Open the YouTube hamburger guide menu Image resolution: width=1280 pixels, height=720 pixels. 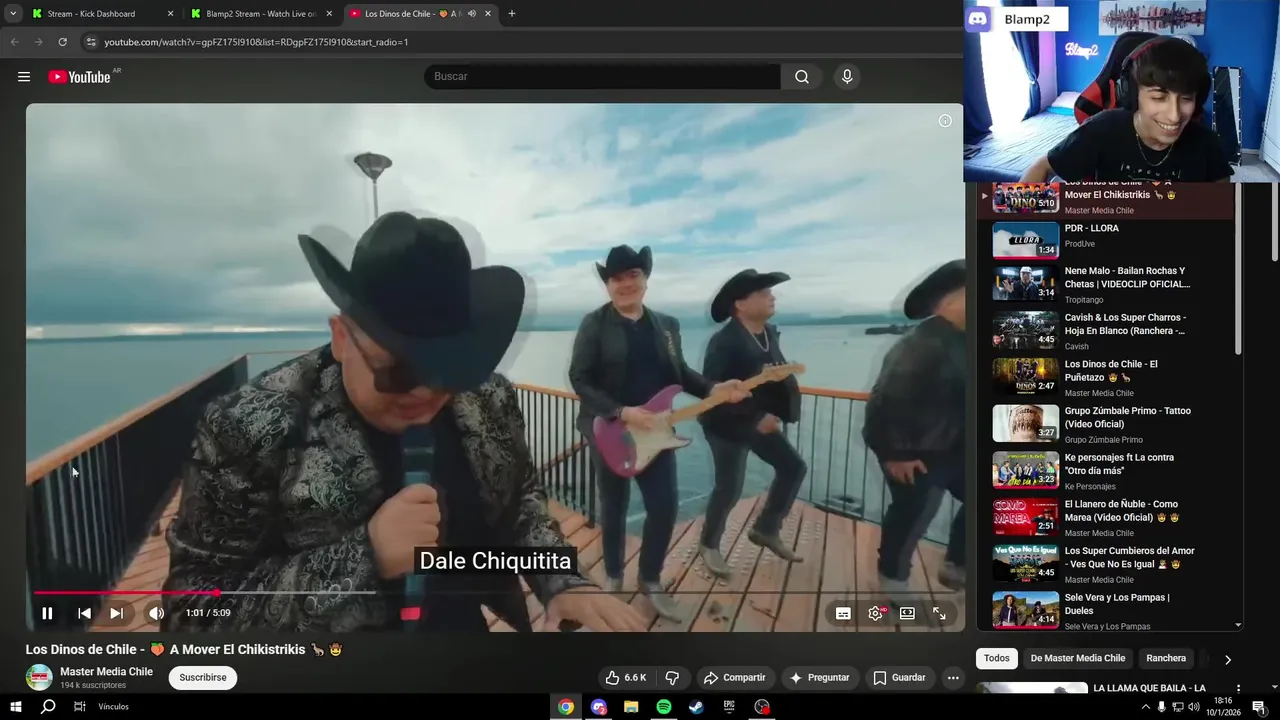click(x=24, y=77)
